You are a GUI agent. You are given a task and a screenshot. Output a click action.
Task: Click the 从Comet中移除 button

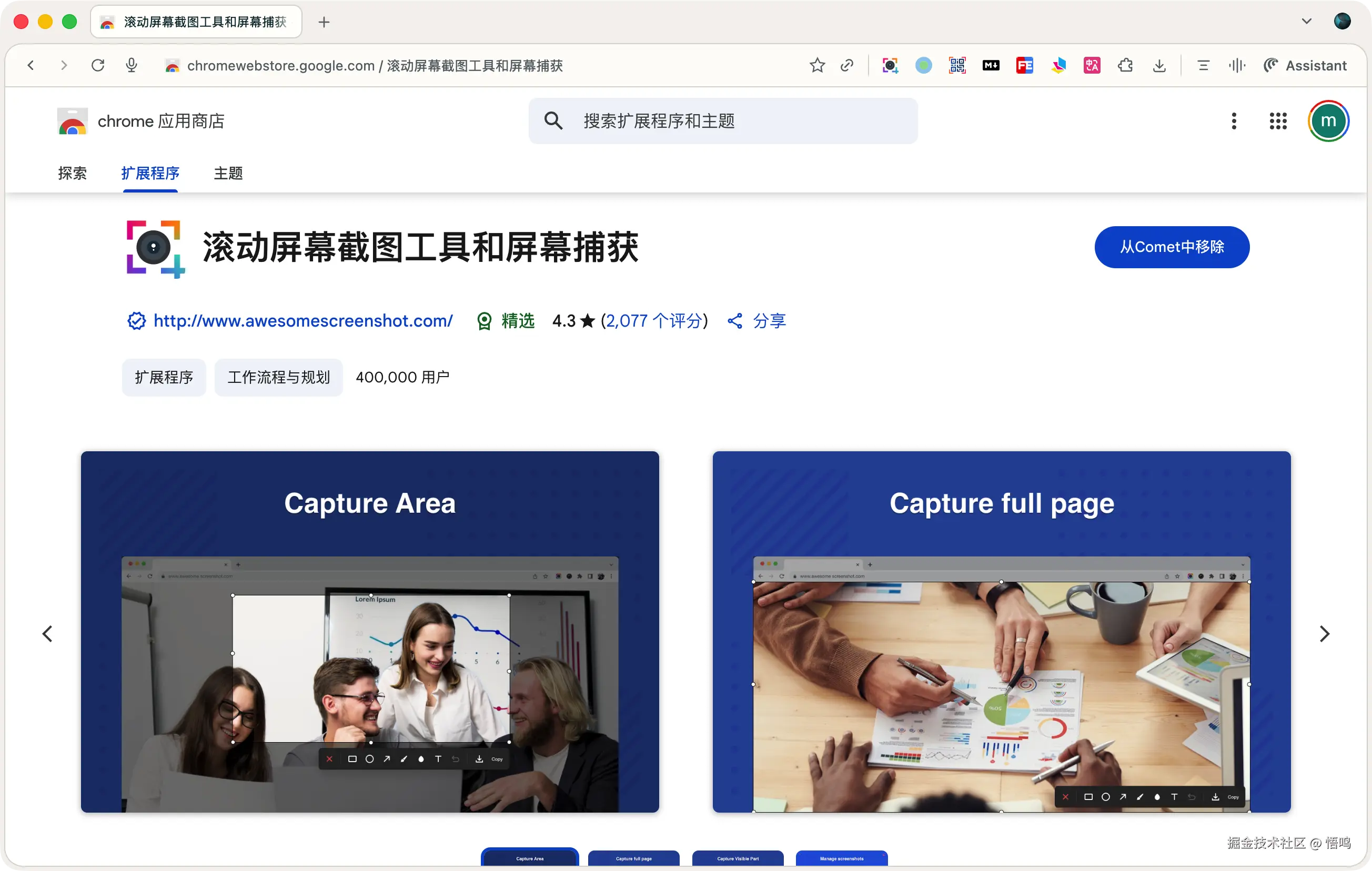click(x=1172, y=247)
